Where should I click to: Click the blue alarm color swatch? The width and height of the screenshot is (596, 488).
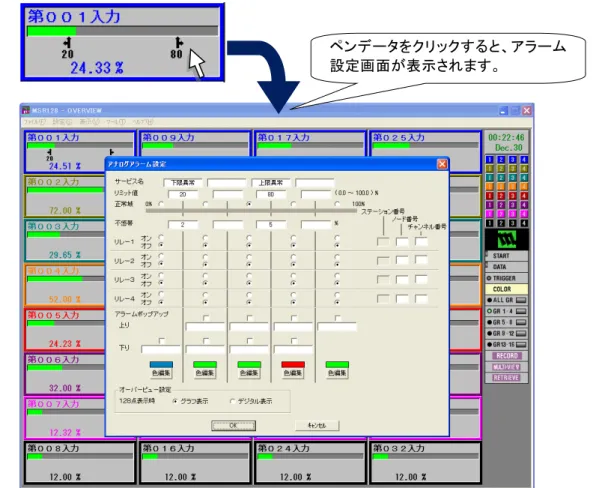tap(161, 364)
